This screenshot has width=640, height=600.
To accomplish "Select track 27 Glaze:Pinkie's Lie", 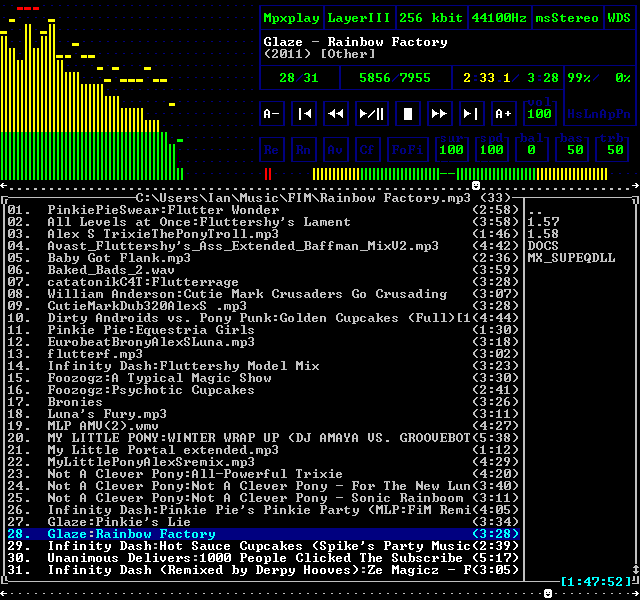I will click(263, 522).
